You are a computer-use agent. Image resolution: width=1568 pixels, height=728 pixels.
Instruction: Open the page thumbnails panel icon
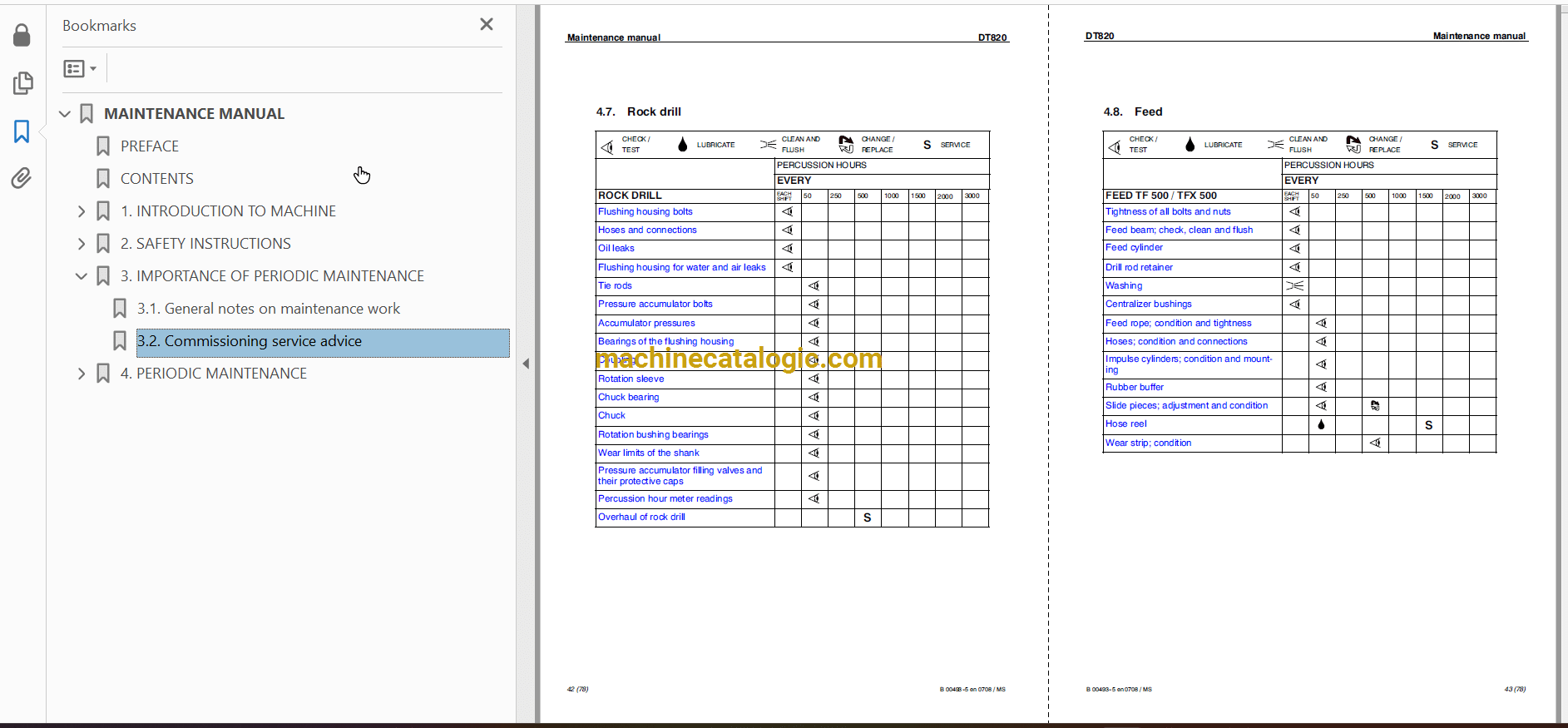[x=22, y=83]
